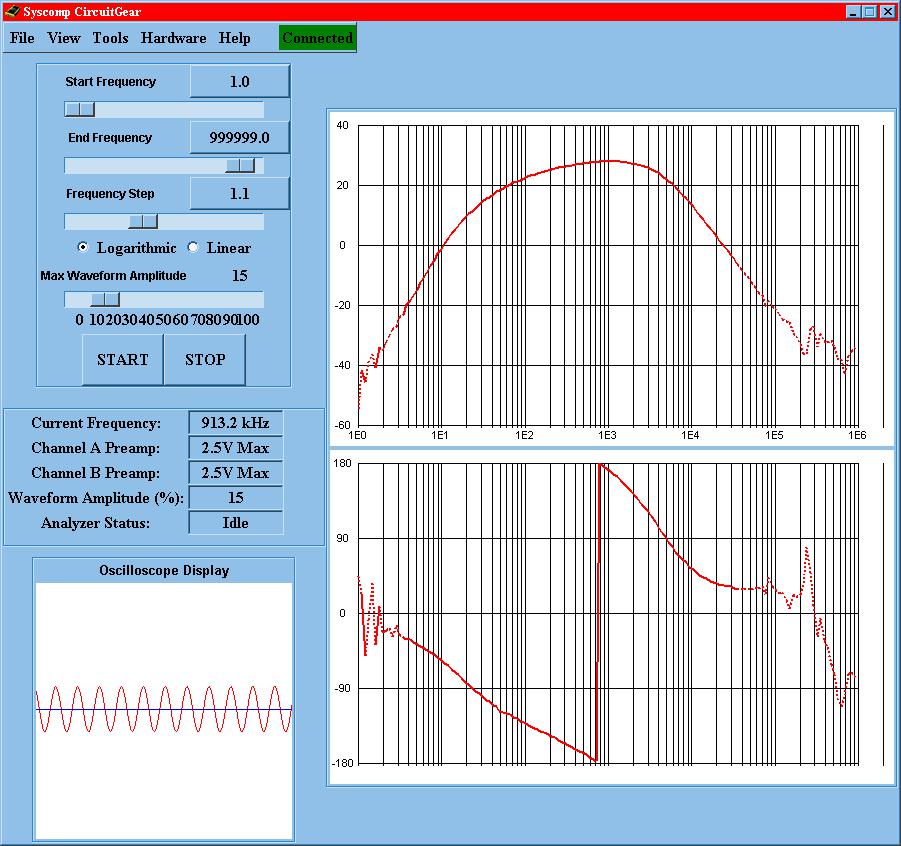Click the green Connected status indicator
The image size is (901, 846).
pyautogui.click(x=317, y=38)
